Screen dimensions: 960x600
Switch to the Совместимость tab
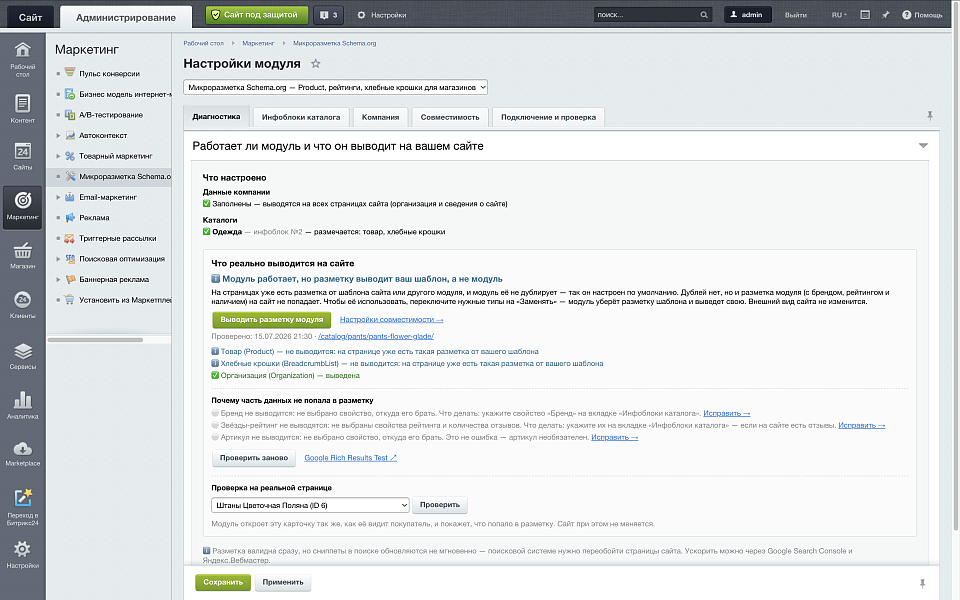click(449, 117)
